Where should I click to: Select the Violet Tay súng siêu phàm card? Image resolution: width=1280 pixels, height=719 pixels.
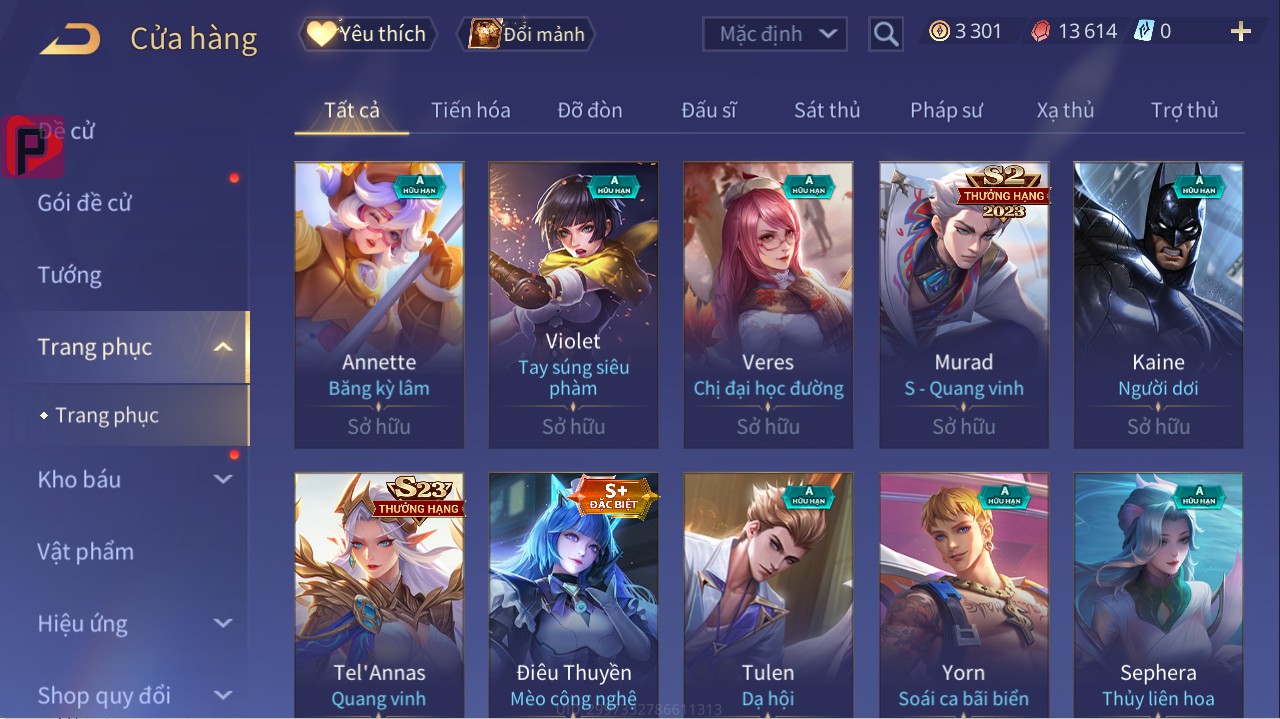(x=573, y=305)
